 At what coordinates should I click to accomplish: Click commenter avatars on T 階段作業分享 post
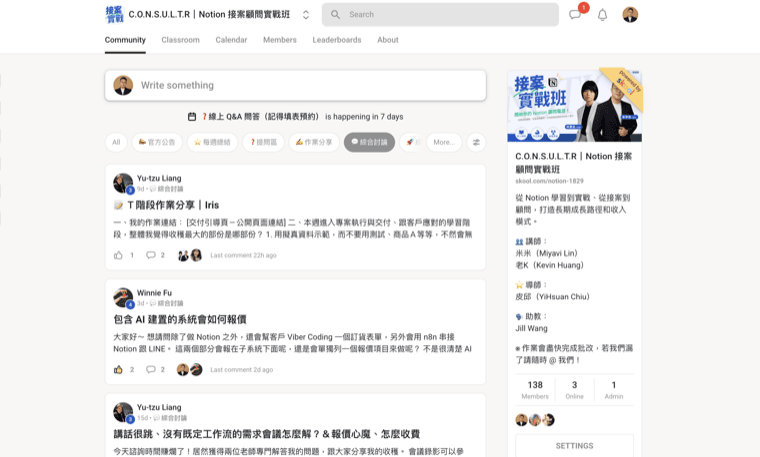[x=190, y=255]
